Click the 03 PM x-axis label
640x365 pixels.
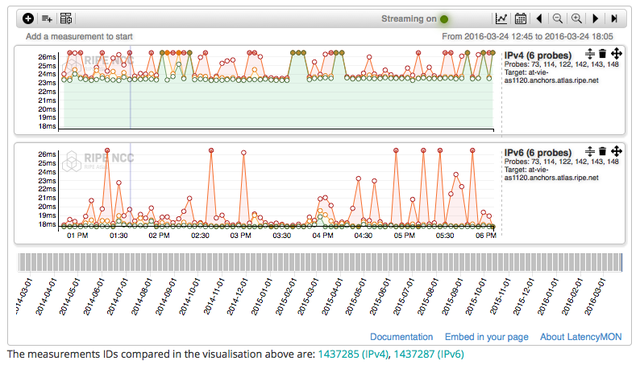point(240,236)
